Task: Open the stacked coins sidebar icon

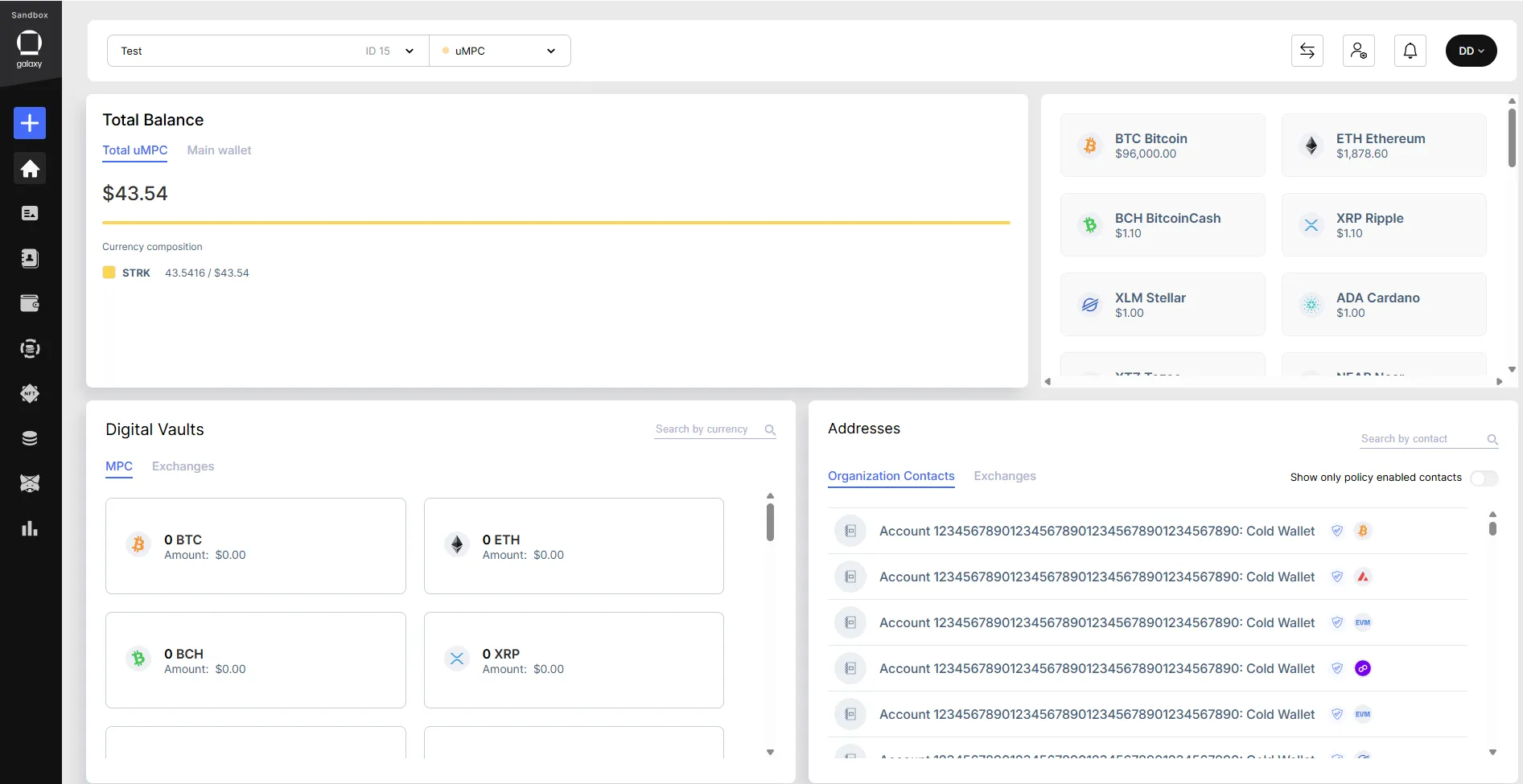Action: click(30, 438)
